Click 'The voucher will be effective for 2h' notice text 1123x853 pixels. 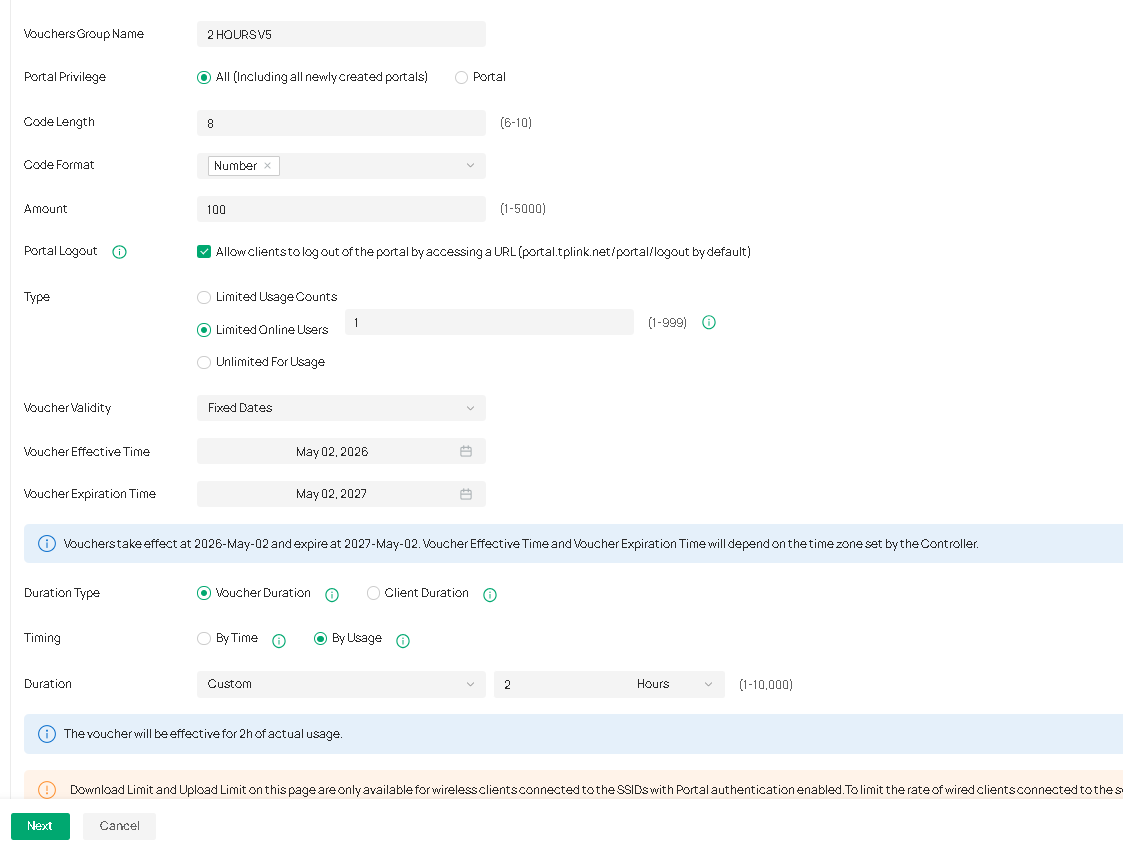(203, 734)
